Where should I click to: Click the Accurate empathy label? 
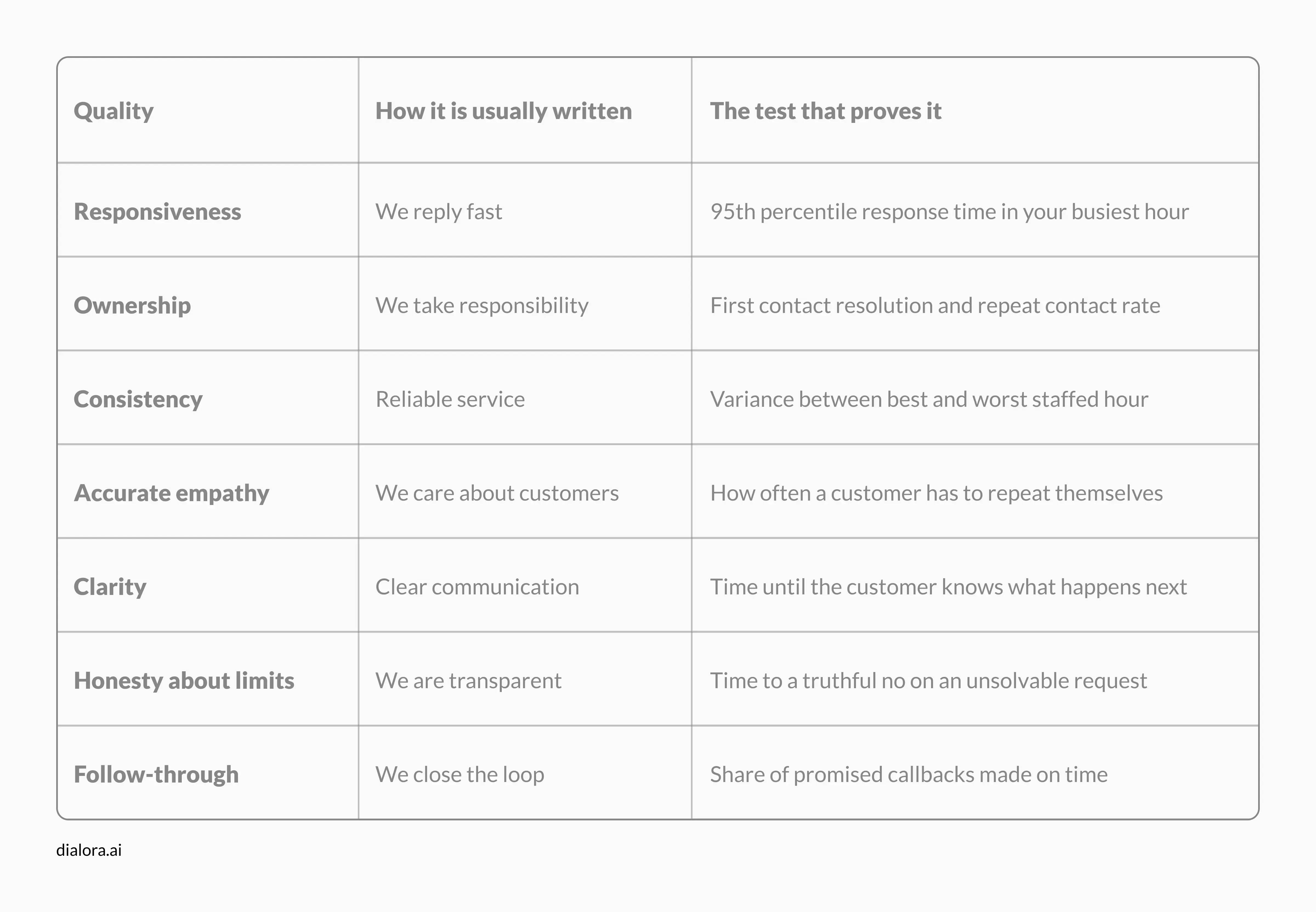pyautogui.click(x=171, y=493)
